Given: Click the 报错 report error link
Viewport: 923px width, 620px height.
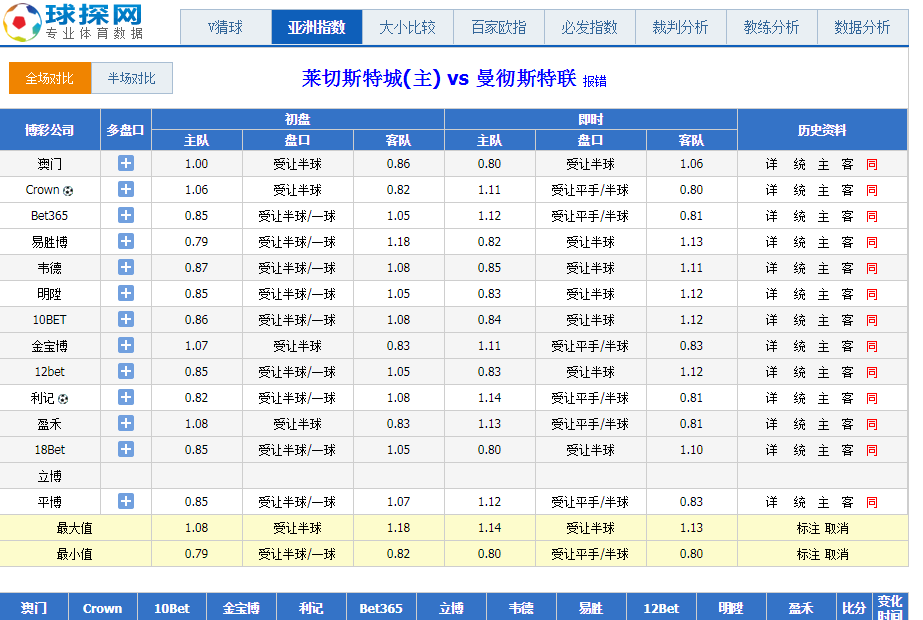Looking at the screenshot, I should 595,81.
